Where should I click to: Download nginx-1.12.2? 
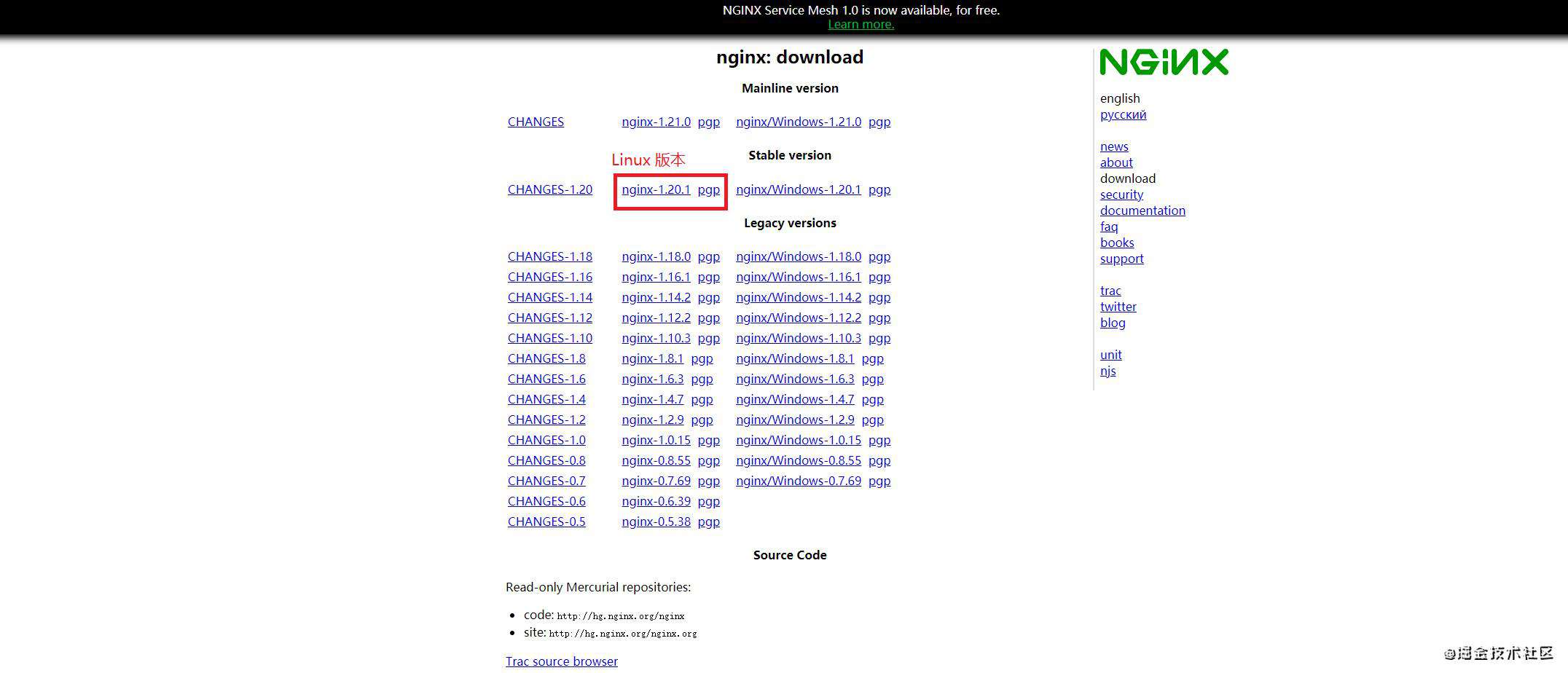coord(656,318)
